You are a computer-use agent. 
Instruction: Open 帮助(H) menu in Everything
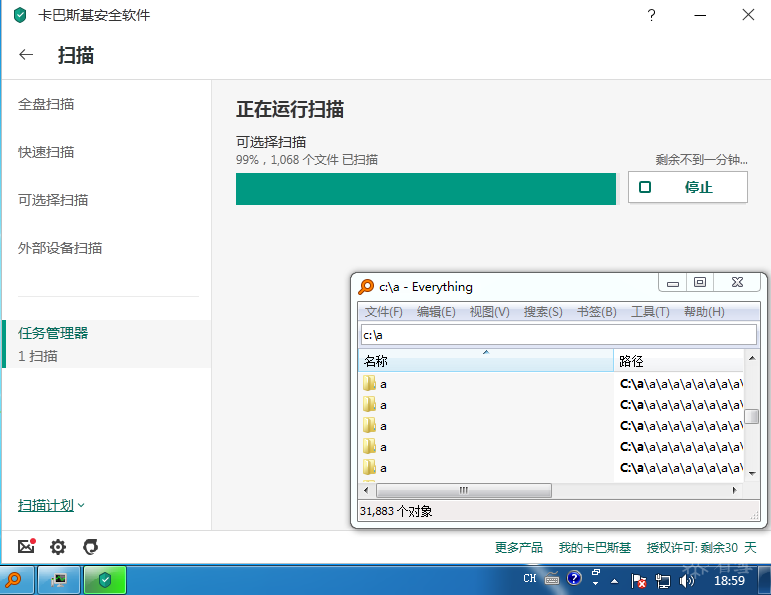pos(704,312)
